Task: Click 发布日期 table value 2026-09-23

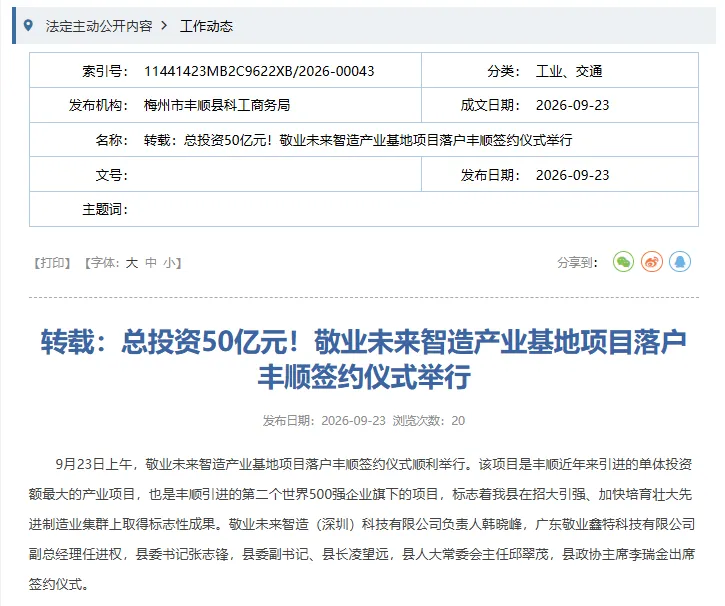Action: (572, 175)
